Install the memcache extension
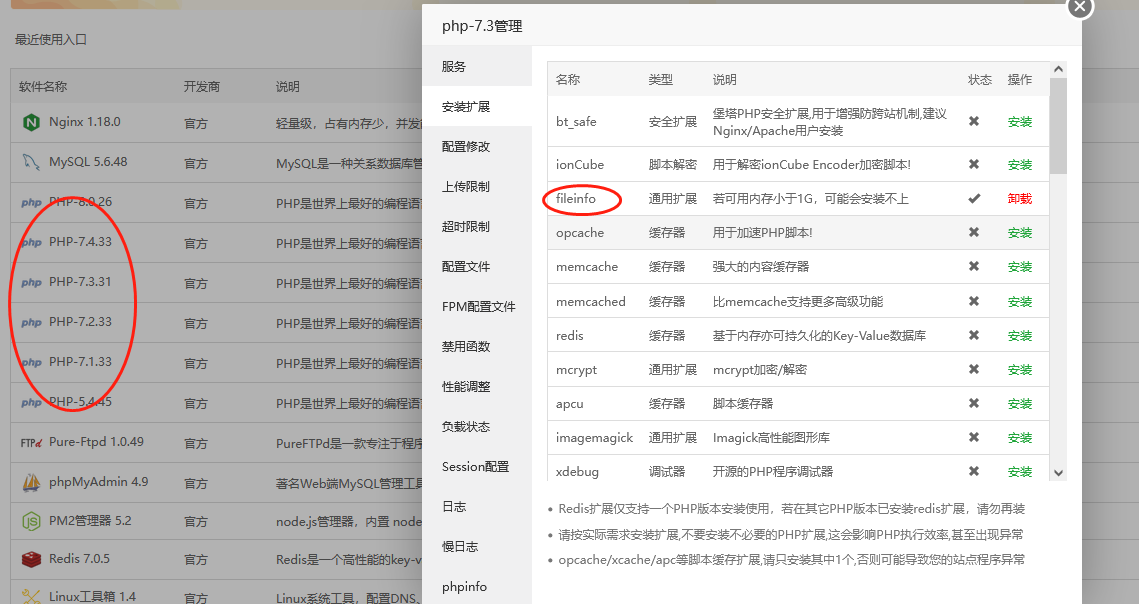 1020,267
